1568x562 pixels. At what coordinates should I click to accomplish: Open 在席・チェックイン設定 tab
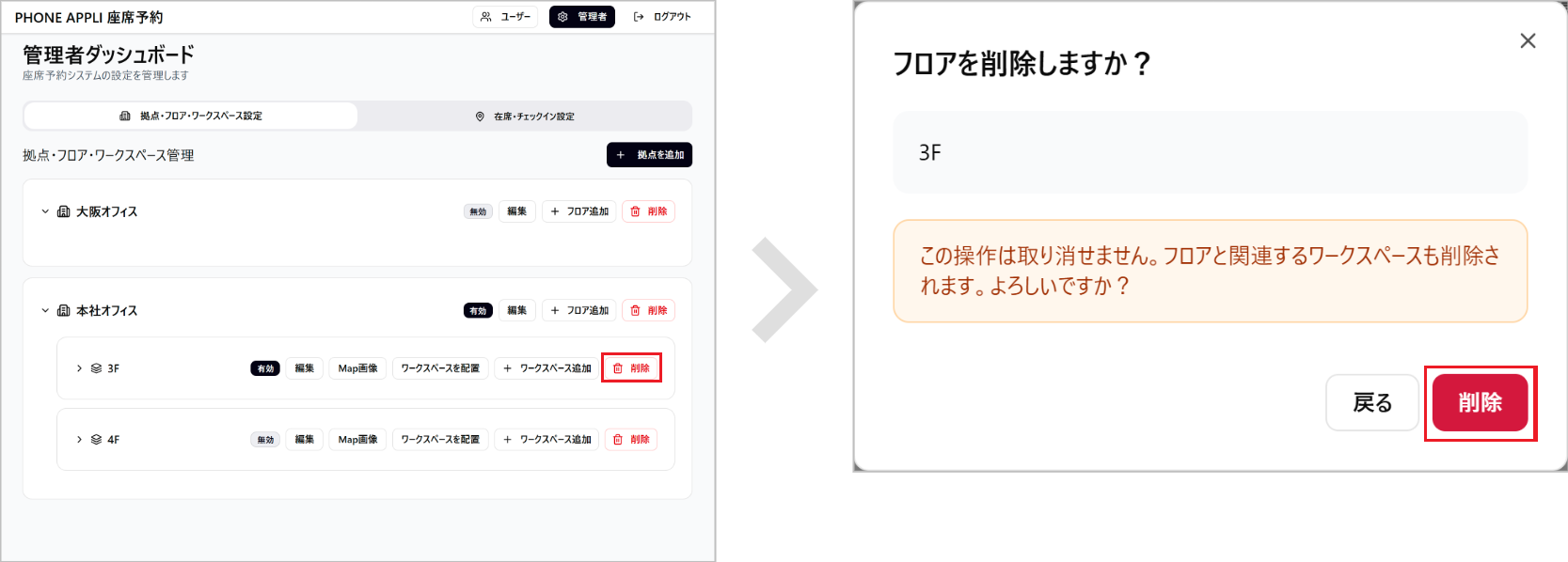525,117
